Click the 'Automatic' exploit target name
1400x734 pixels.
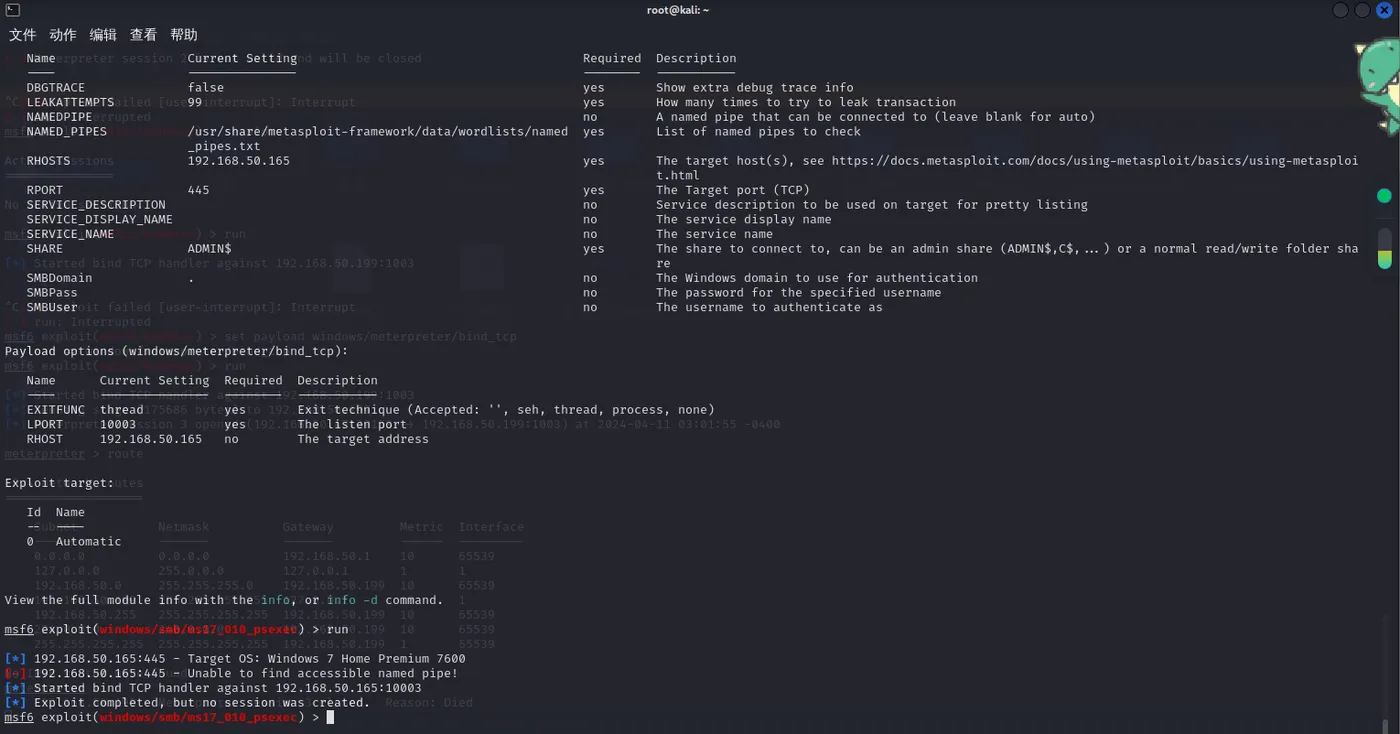(89, 542)
